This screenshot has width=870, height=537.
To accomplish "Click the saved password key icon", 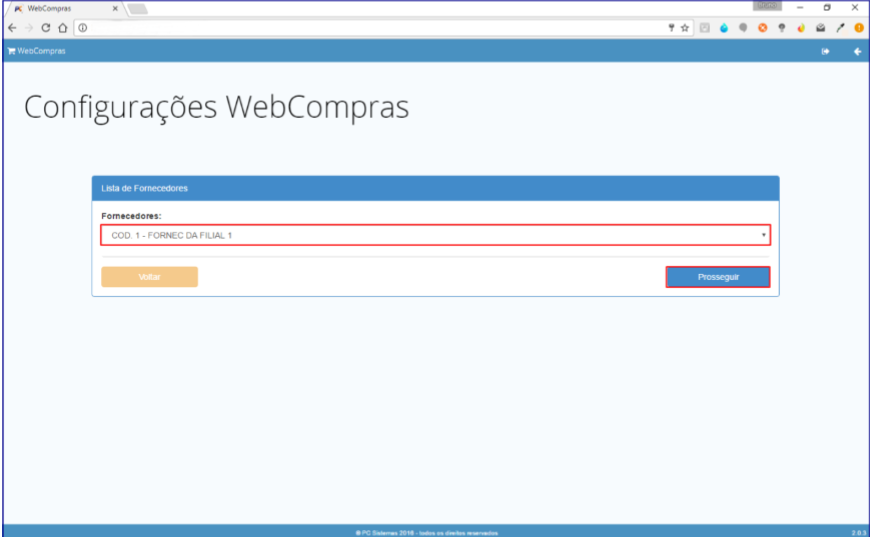I will 671,28.
